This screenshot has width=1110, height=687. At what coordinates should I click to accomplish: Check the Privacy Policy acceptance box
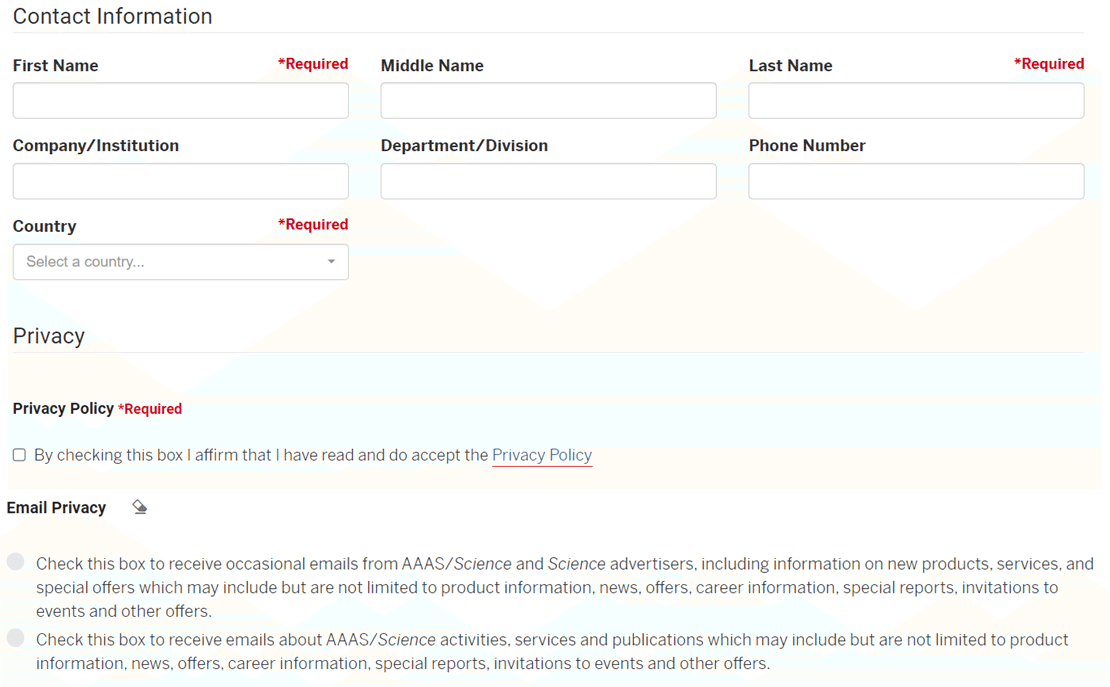[x=19, y=455]
